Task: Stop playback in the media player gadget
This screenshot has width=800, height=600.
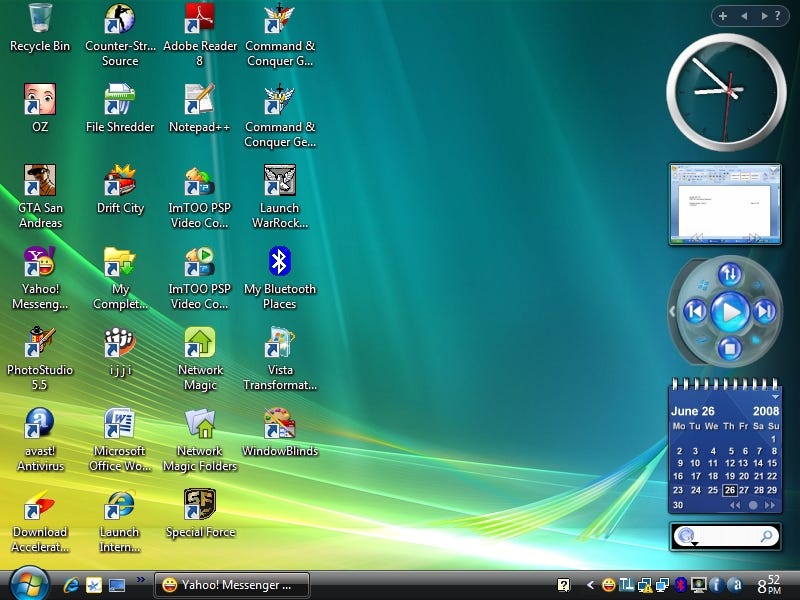Action: click(x=730, y=349)
